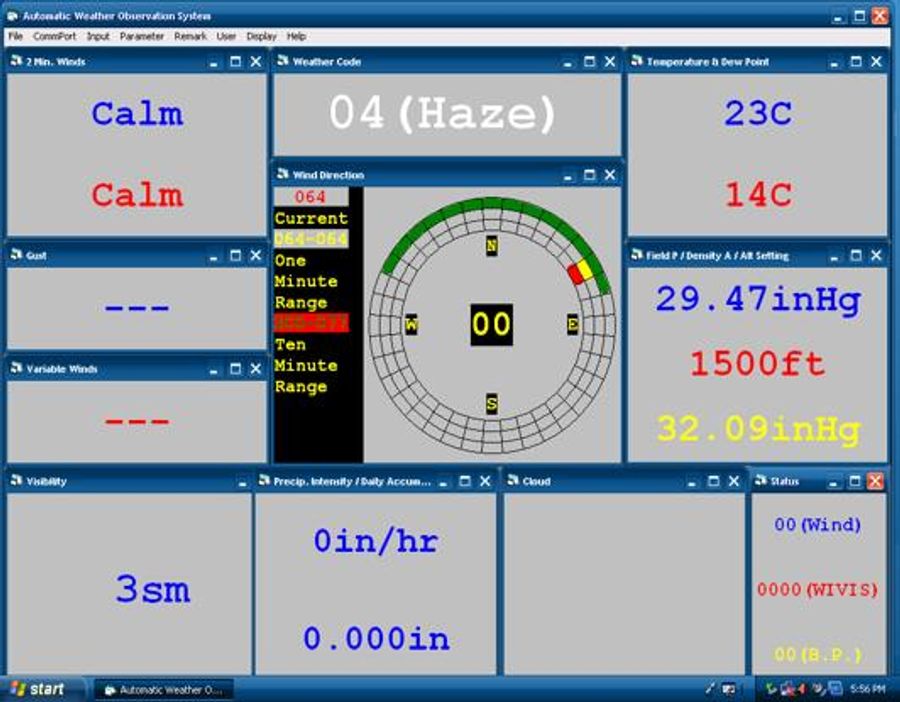Viewport: 900px width, 702px height.
Task: Click the 00 (Wind) status entry
Action: (x=817, y=524)
